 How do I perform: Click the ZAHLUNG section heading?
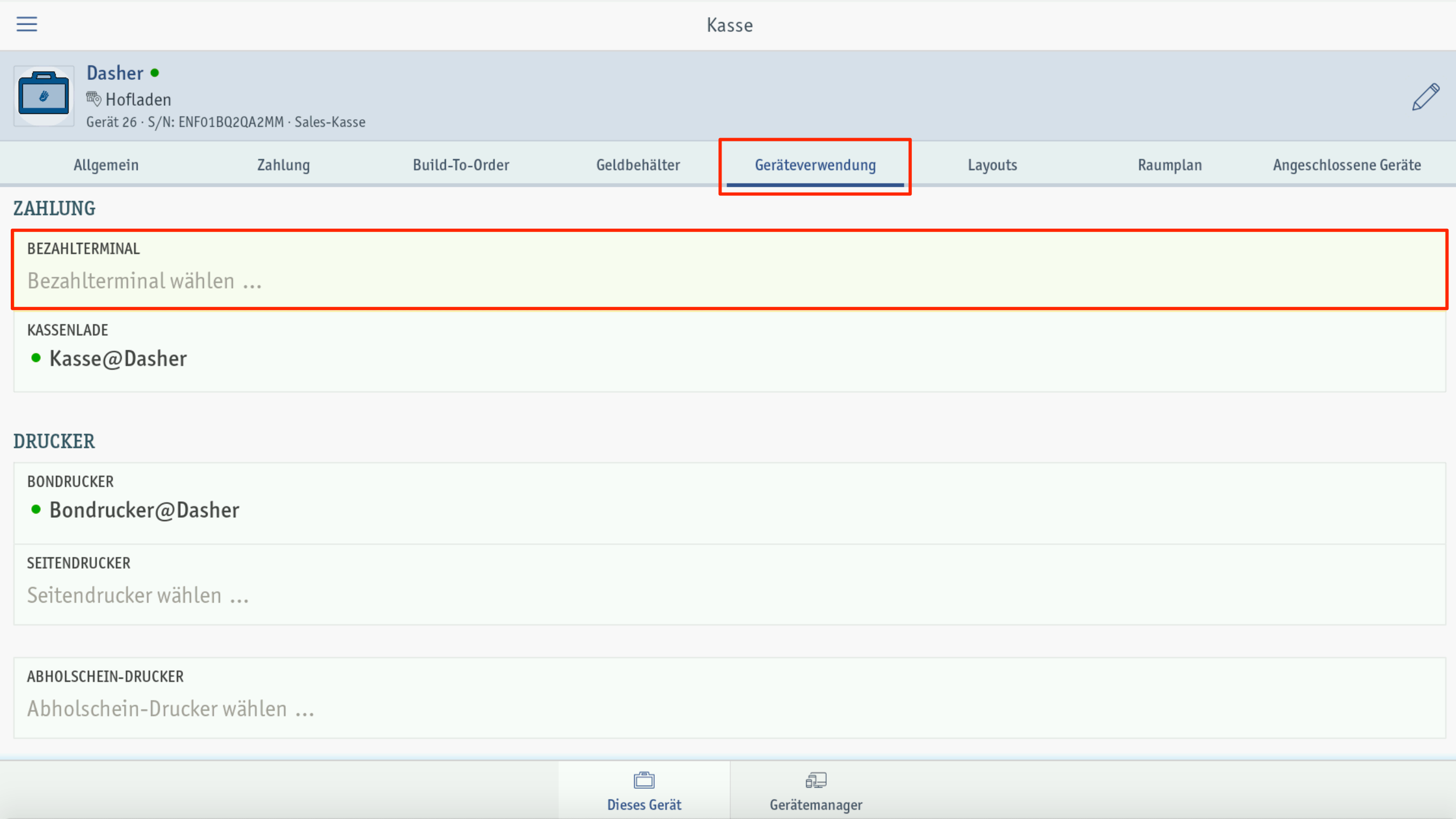click(x=54, y=208)
